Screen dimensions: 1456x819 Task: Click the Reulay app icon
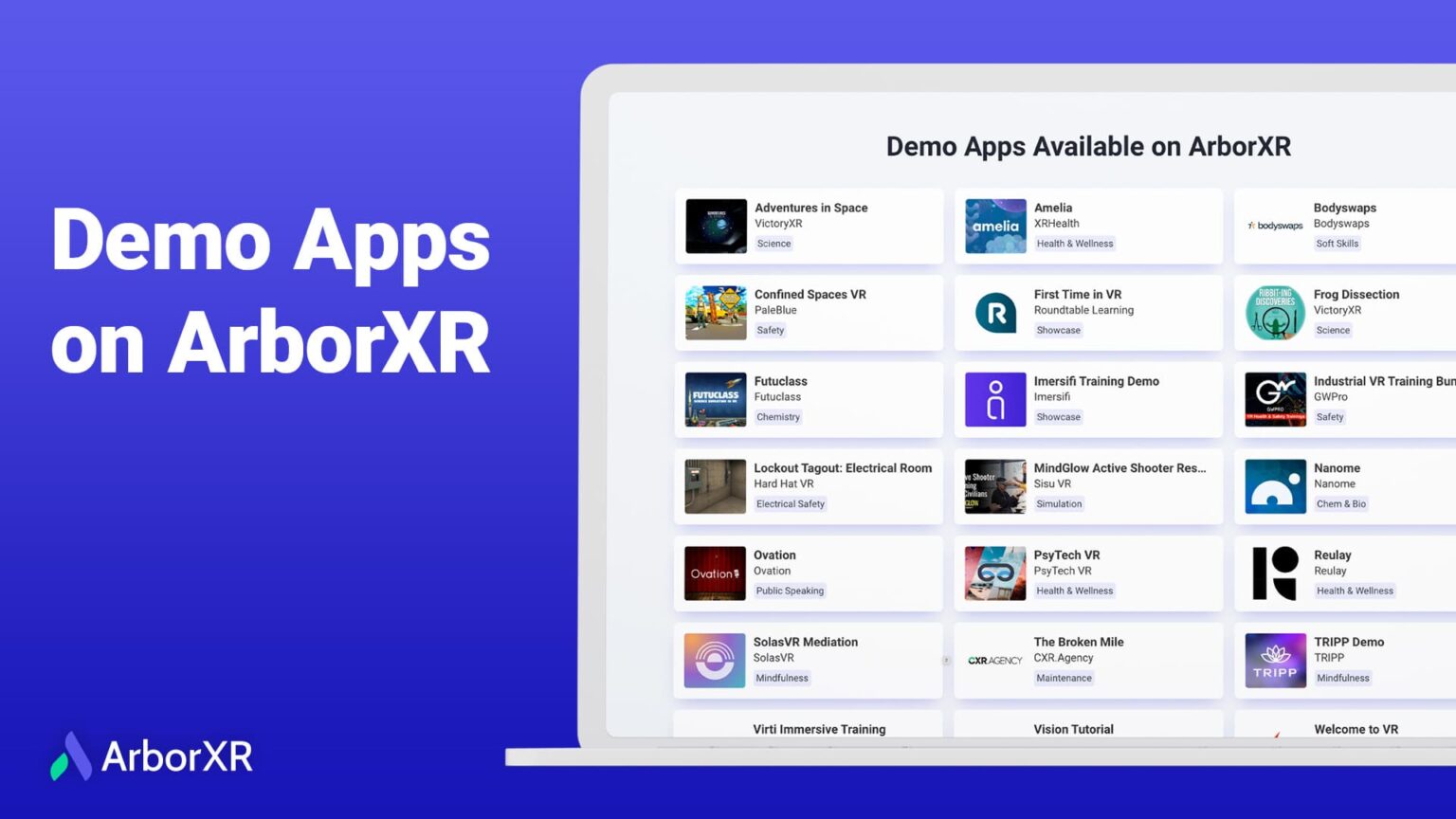pyautogui.click(x=1275, y=573)
